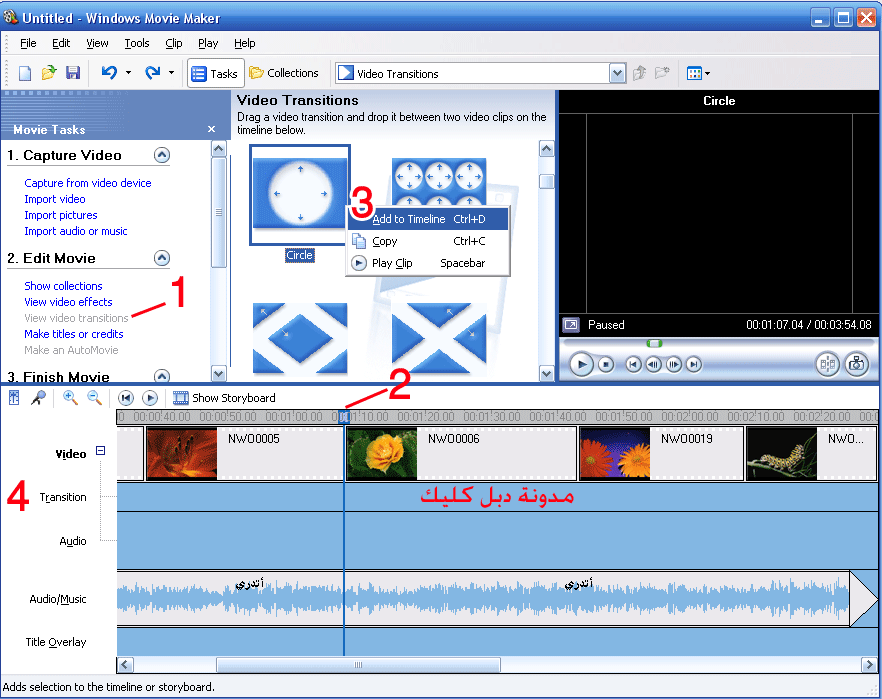Viewport: 882px width, 699px height.
Task: Click the Show collections link
Action: [63, 286]
